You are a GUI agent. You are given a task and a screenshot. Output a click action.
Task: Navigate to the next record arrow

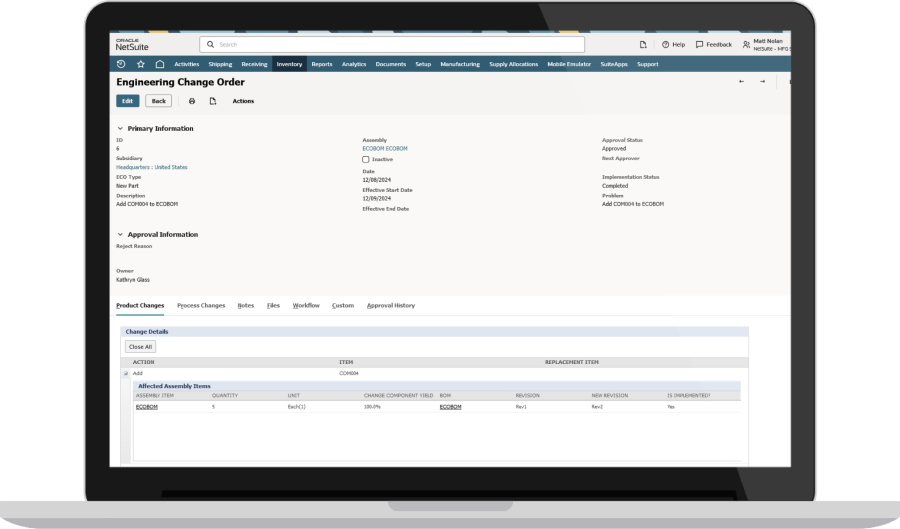point(762,82)
